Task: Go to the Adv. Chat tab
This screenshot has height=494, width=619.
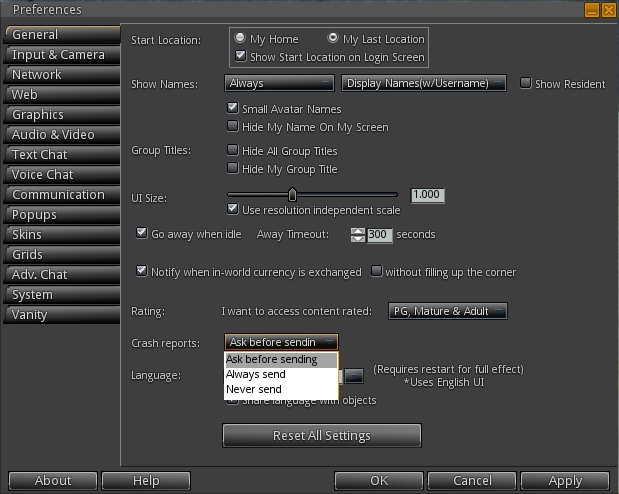Action: [x=40, y=275]
